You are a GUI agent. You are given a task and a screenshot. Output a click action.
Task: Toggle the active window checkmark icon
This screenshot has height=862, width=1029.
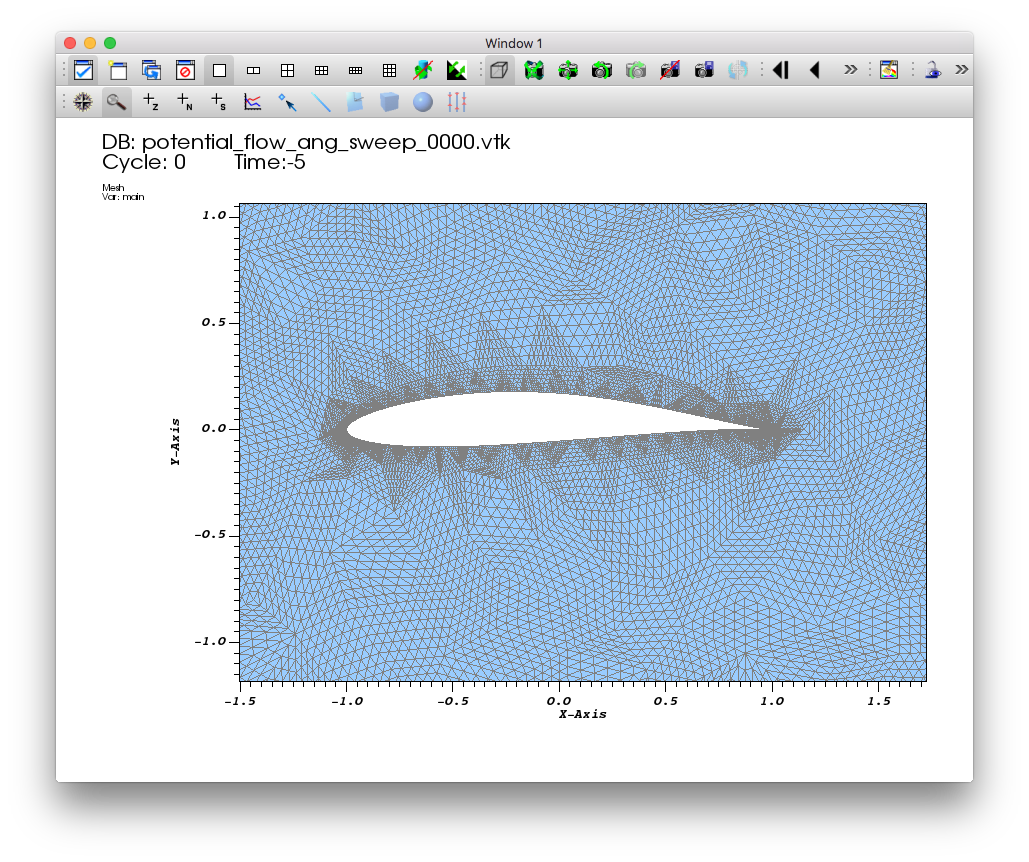tap(83, 70)
